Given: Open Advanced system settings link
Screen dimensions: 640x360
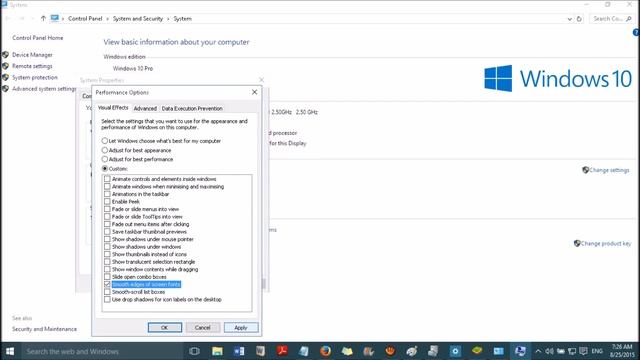Looking at the screenshot, I should point(44,89).
